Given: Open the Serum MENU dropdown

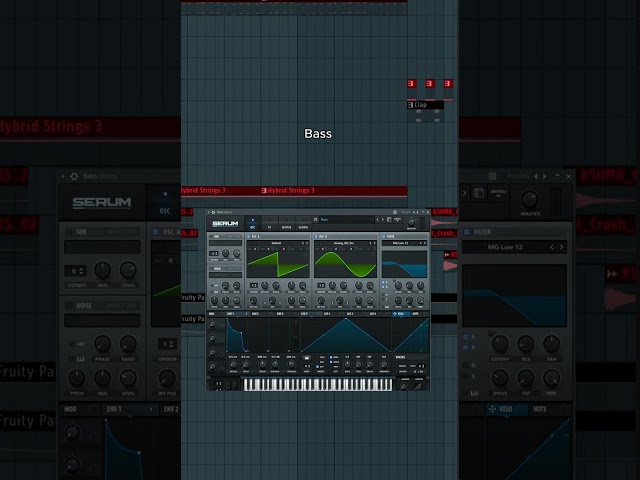Looking at the screenshot, I should [x=398, y=219].
